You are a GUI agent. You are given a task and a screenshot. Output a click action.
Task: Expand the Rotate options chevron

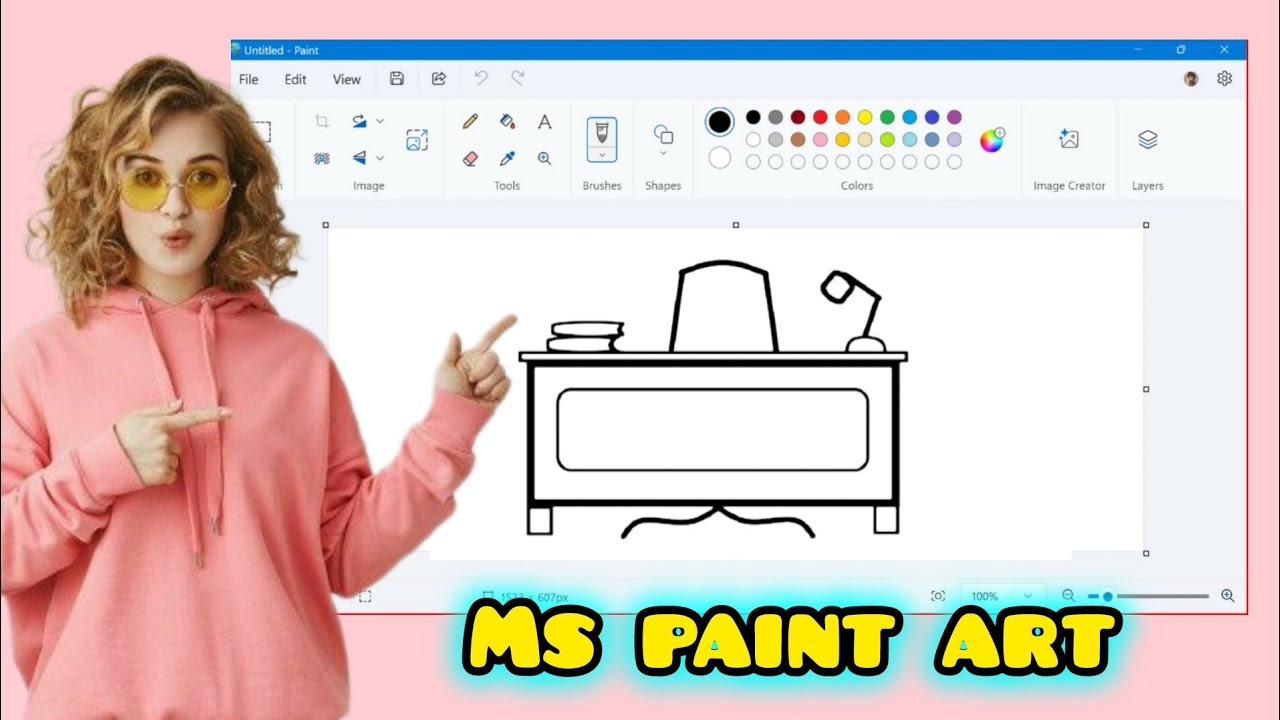pos(380,121)
